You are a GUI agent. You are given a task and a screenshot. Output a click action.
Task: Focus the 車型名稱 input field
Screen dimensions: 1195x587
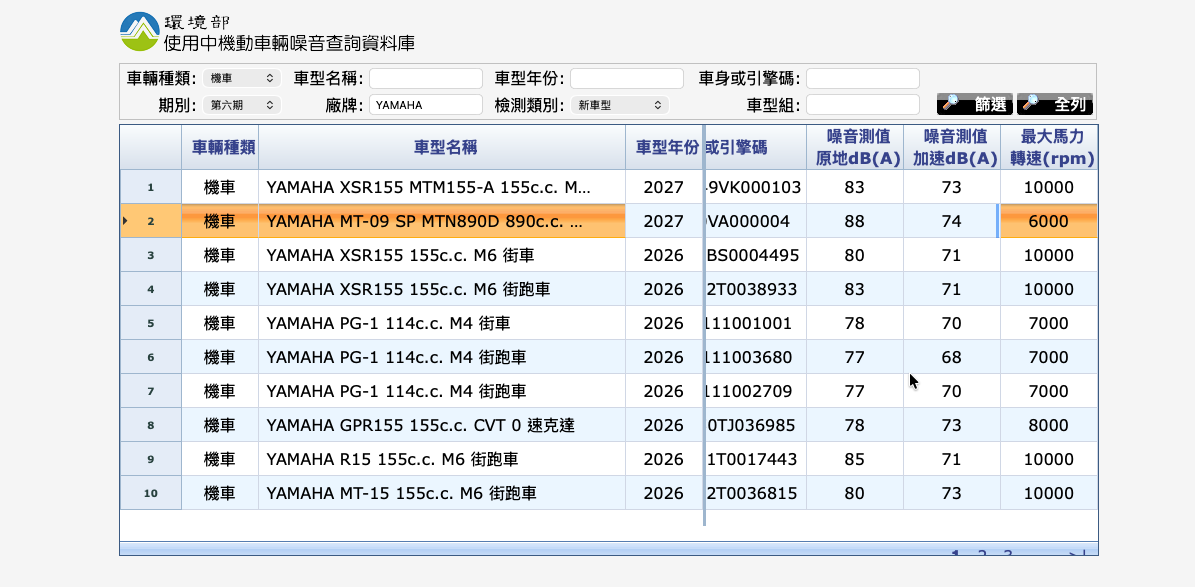pyautogui.click(x=426, y=79)
